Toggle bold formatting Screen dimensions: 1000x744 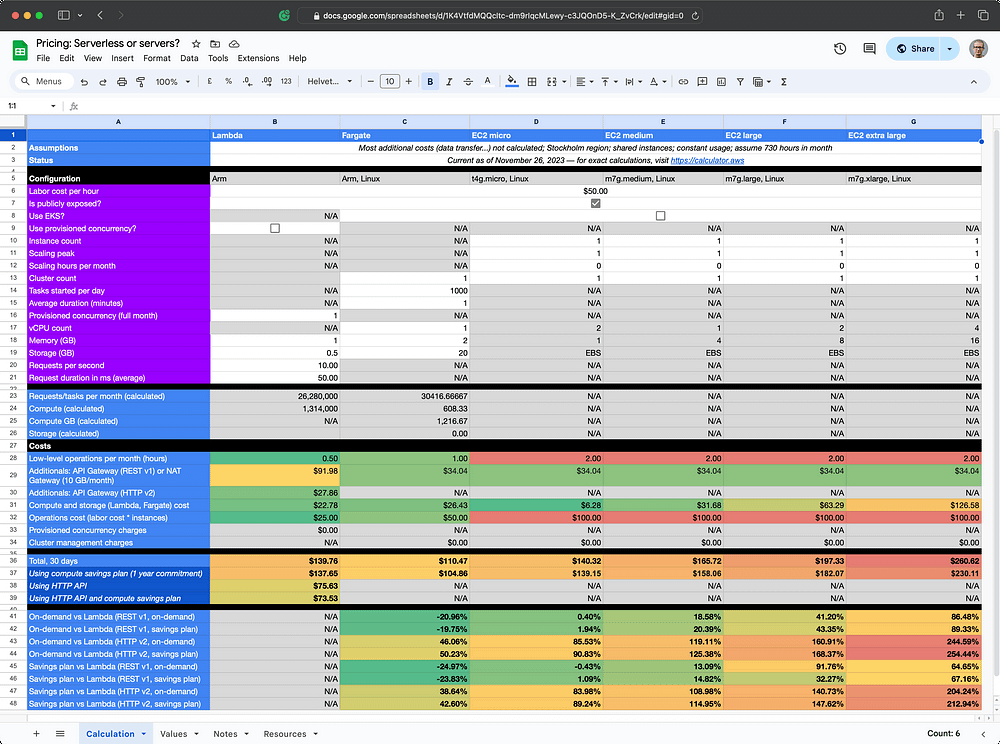430,82
